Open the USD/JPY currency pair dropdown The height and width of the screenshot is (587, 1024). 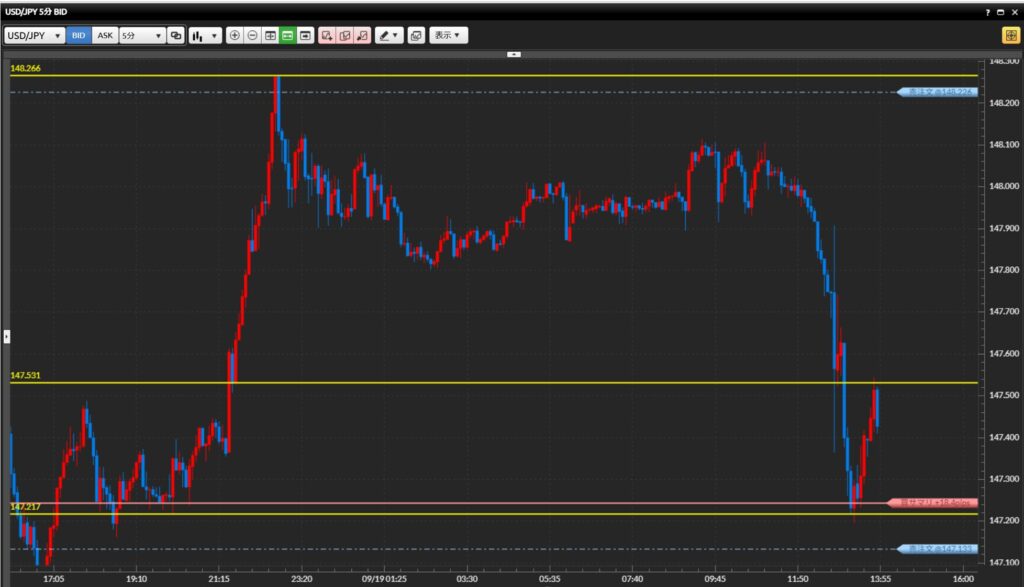35,35
